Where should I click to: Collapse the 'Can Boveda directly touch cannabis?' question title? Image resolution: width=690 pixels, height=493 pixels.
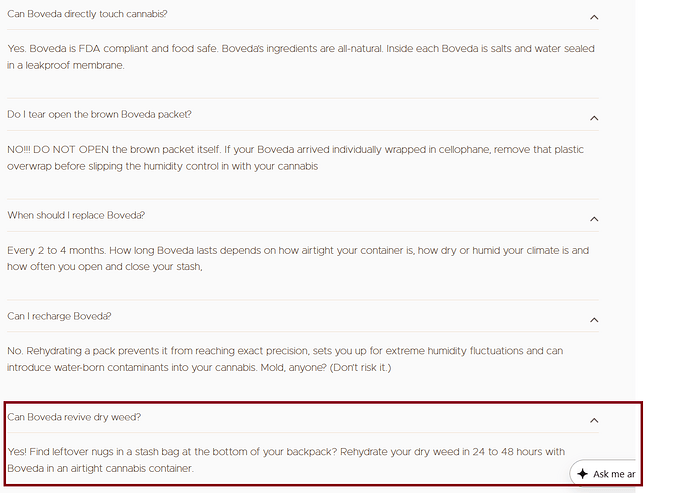click(x=87, y=14)
